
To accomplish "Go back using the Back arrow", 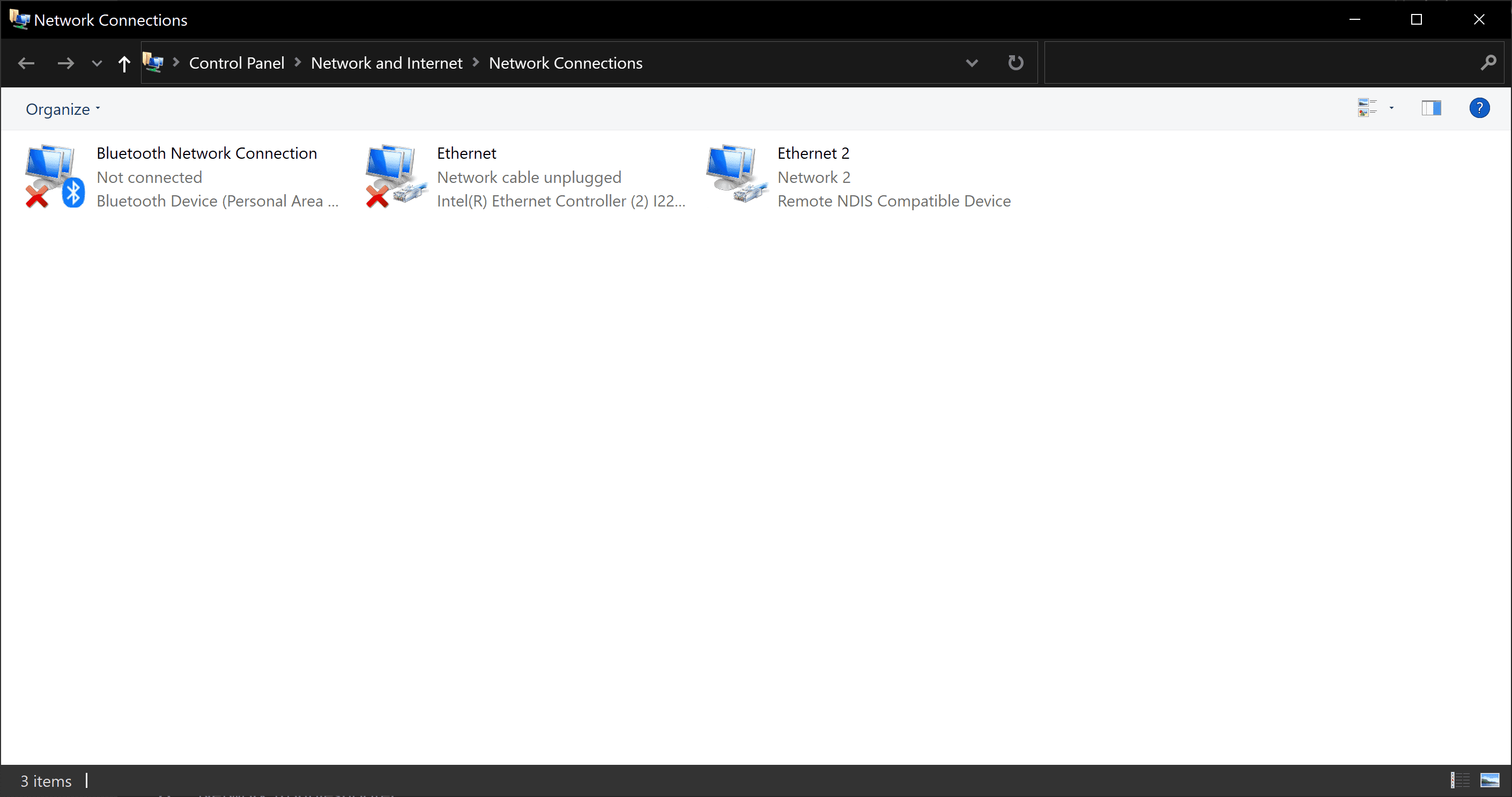I will coord(26,63).
